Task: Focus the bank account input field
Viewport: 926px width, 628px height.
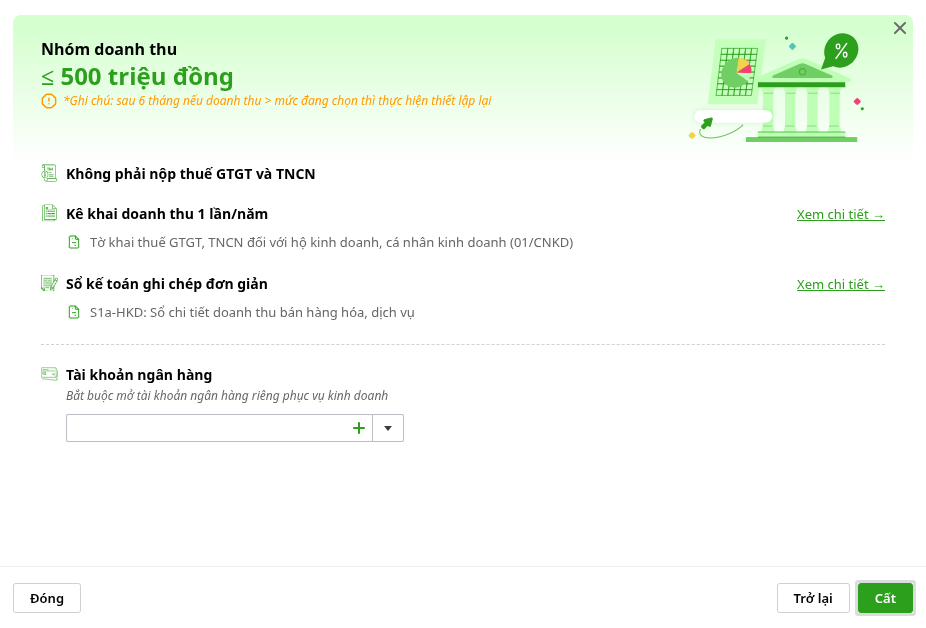Action: coord(208,428)
